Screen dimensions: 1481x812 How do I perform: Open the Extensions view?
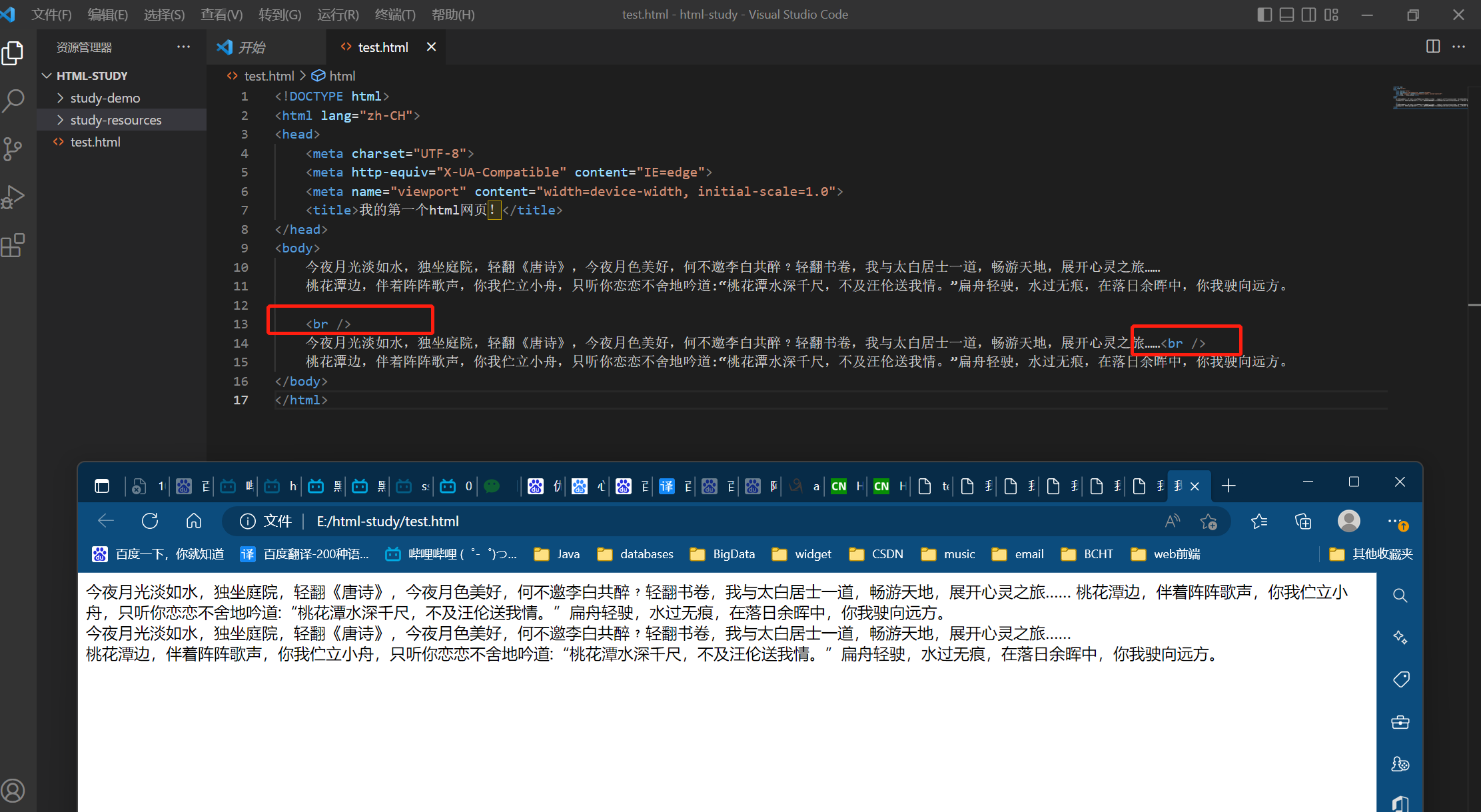coord(13,245)
